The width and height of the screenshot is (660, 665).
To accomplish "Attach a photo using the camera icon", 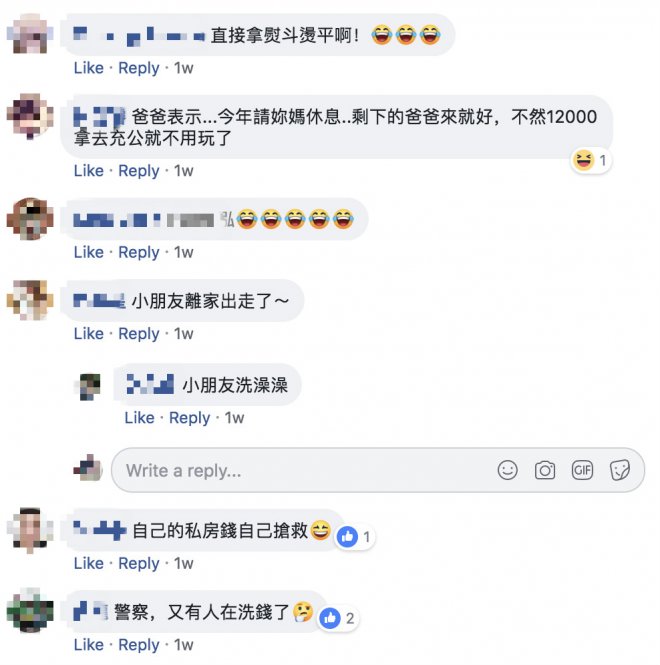I will coord(545,470).
